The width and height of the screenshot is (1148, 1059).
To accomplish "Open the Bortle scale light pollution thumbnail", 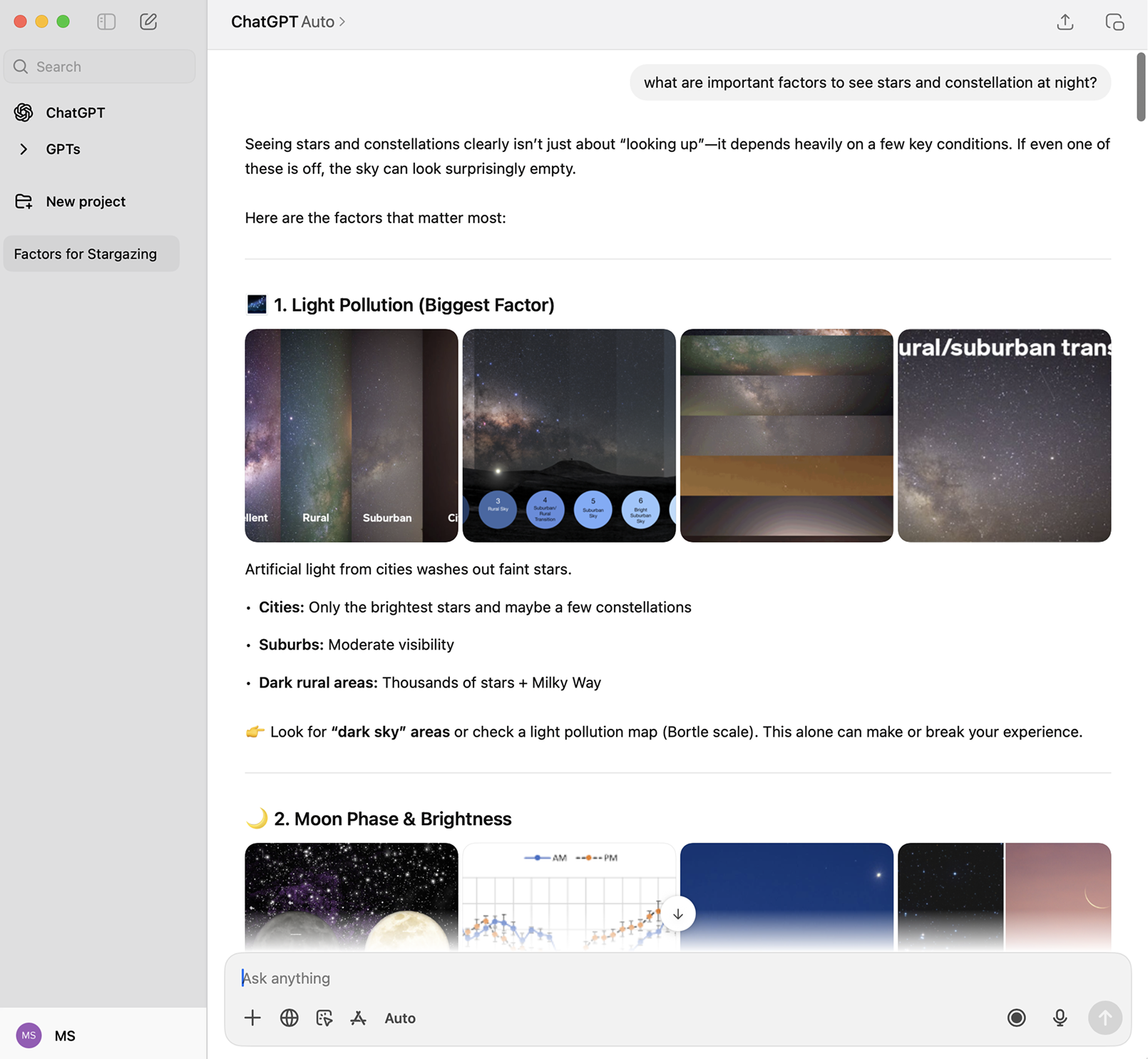I will [568, 436].
